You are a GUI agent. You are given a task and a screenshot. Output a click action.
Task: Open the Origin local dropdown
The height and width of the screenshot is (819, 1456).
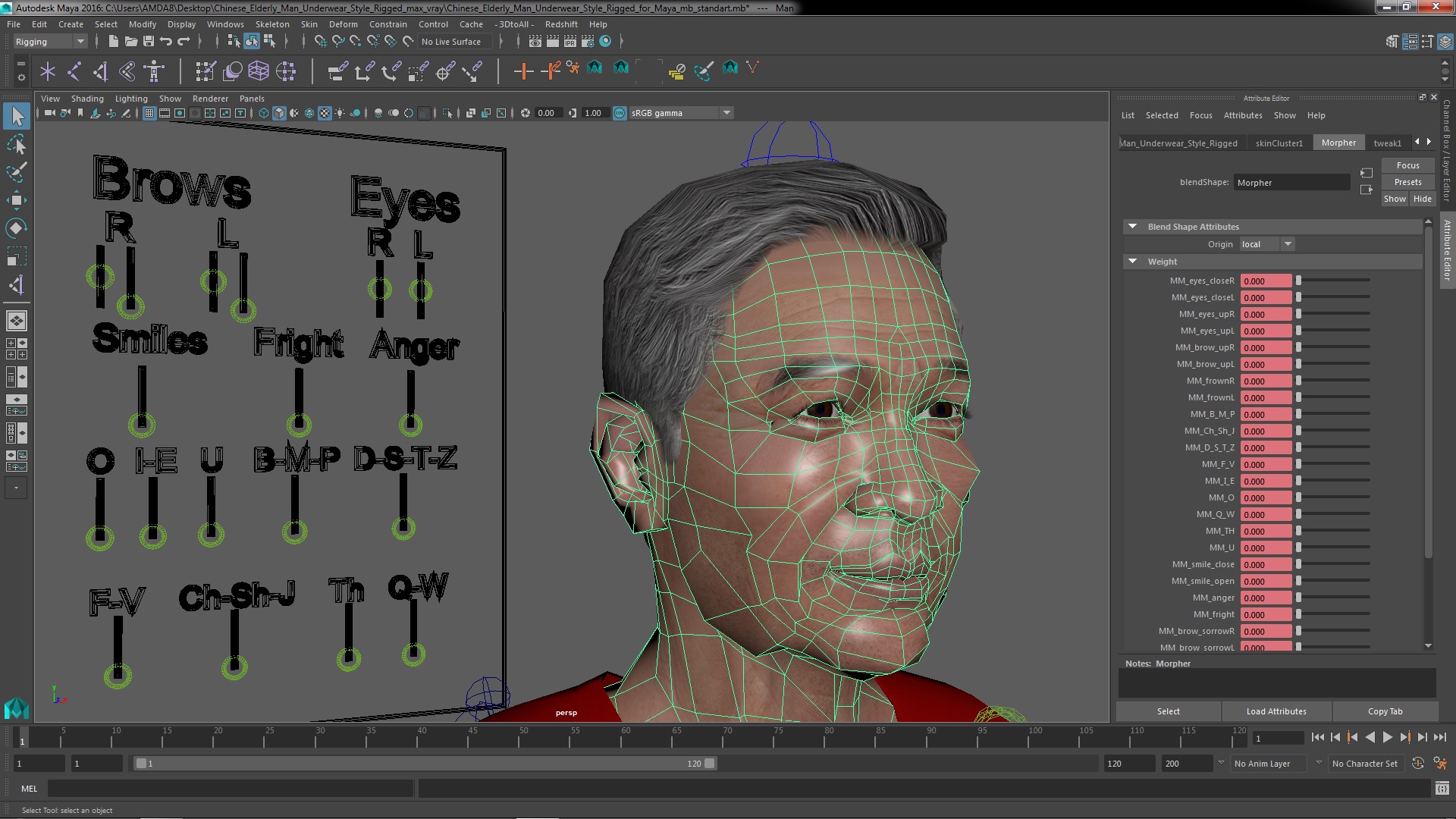pos(1267,244)
